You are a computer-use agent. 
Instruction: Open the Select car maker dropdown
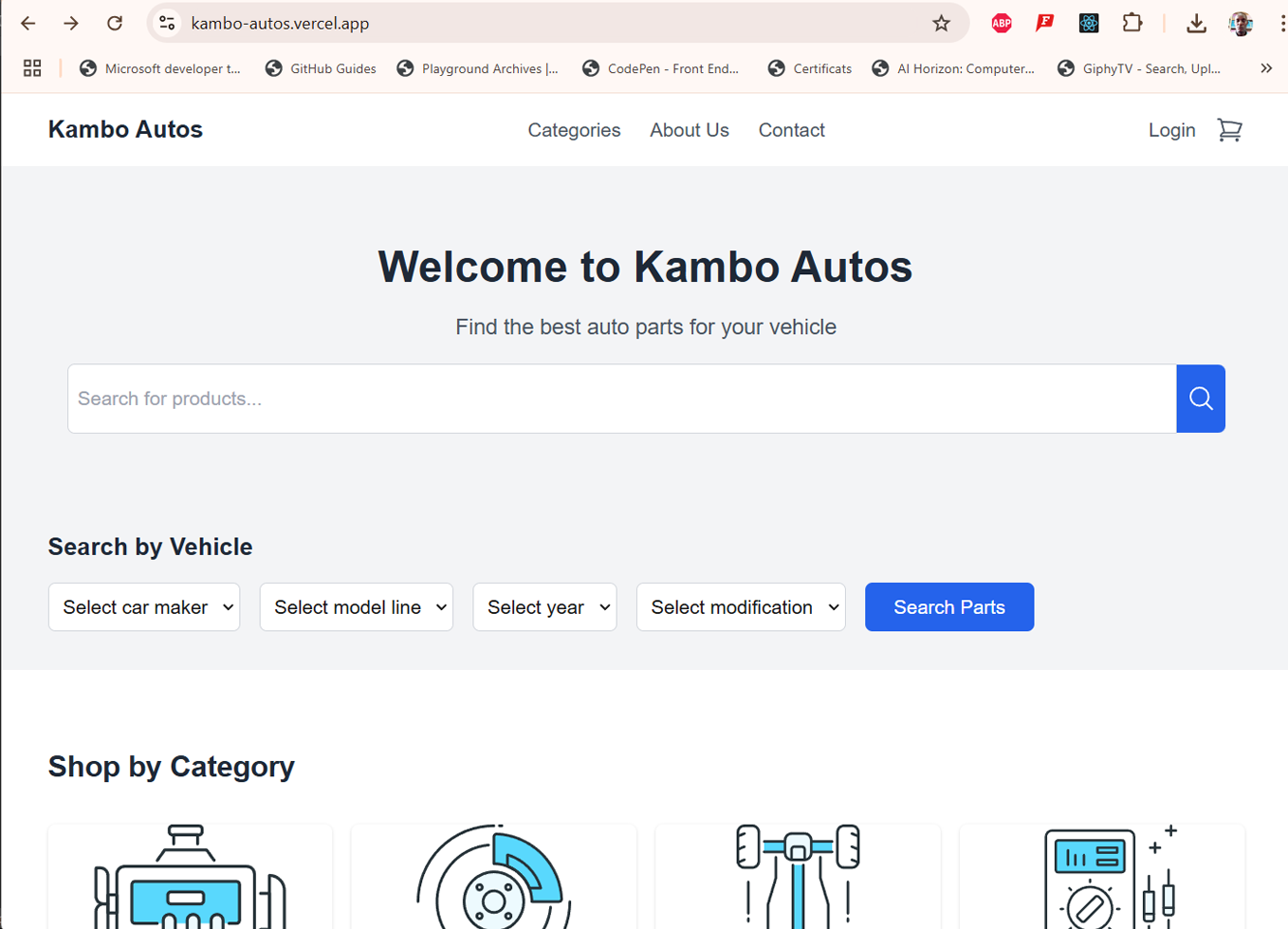click(x=143, y=606)
